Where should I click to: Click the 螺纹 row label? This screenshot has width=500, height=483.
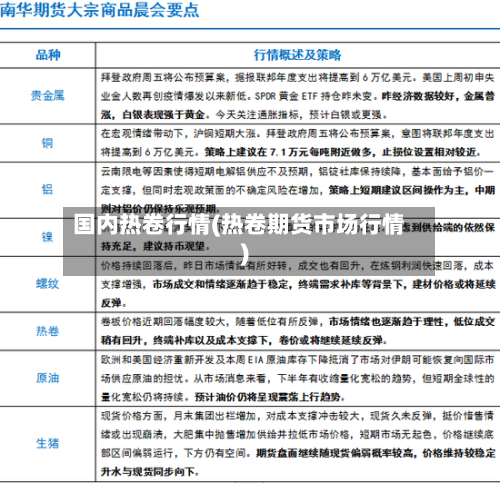48,284
